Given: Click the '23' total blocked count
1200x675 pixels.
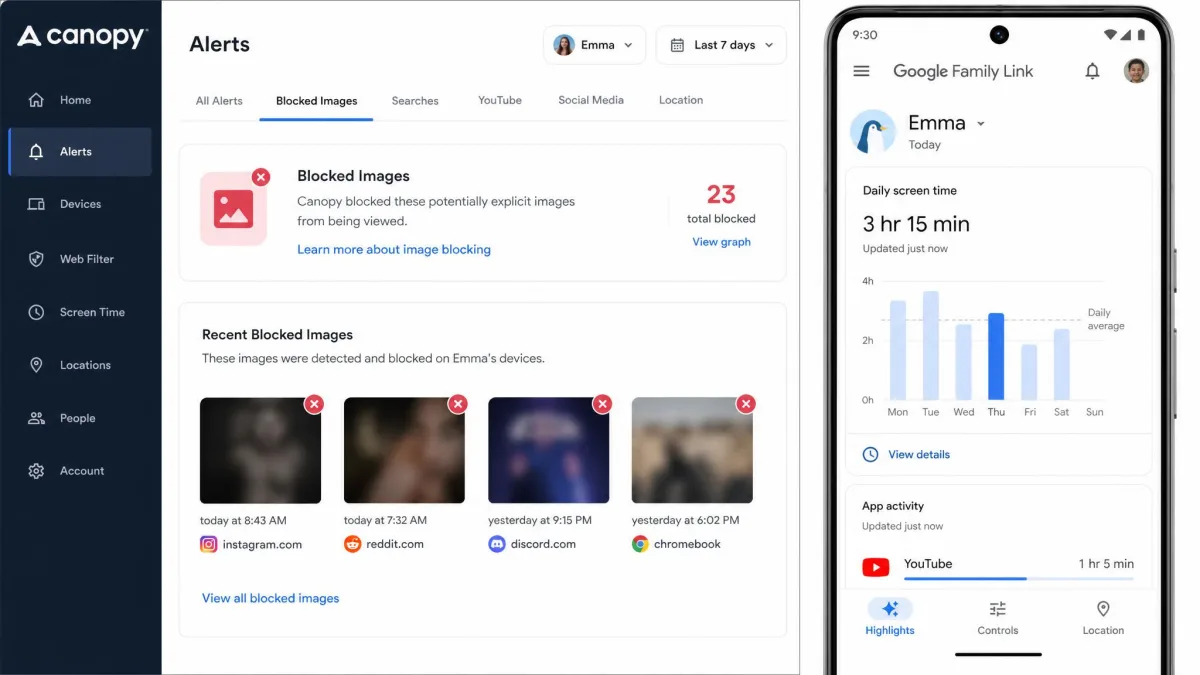Looking at the screenshot, I should (x=721, y=194).
